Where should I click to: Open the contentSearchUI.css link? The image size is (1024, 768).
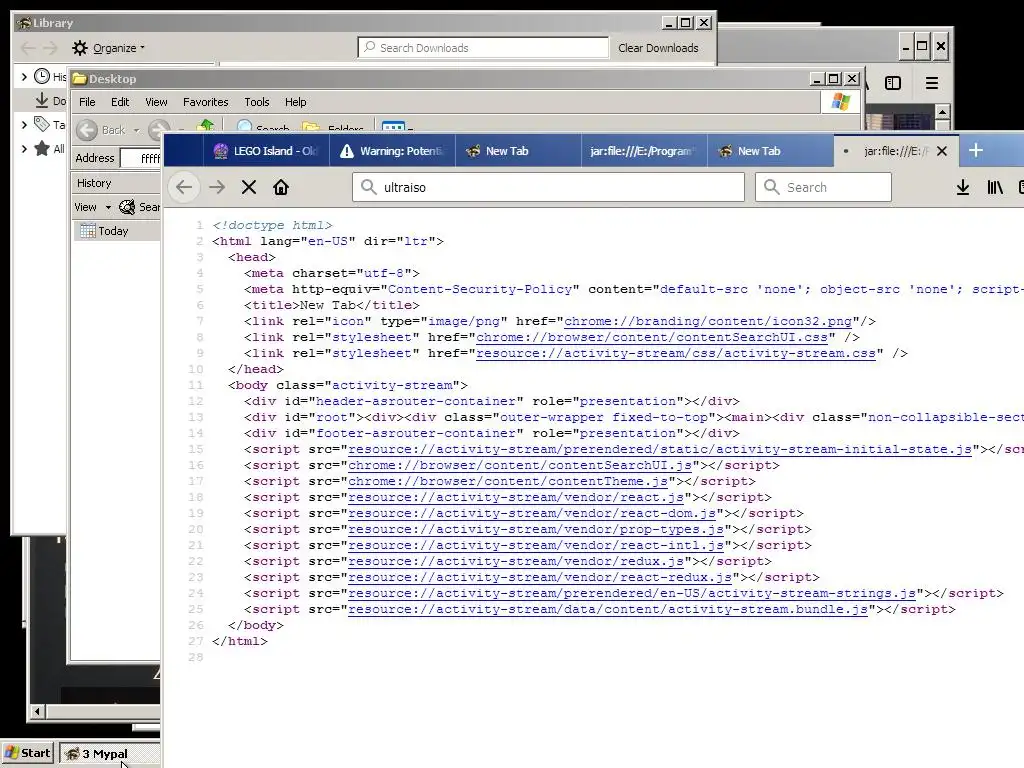coord(652,337)
